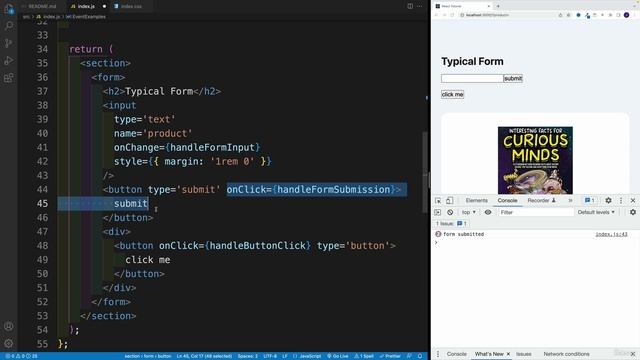640x360 pixels.
Task: Open the README.md editor tab
Action: click(41, 6)
